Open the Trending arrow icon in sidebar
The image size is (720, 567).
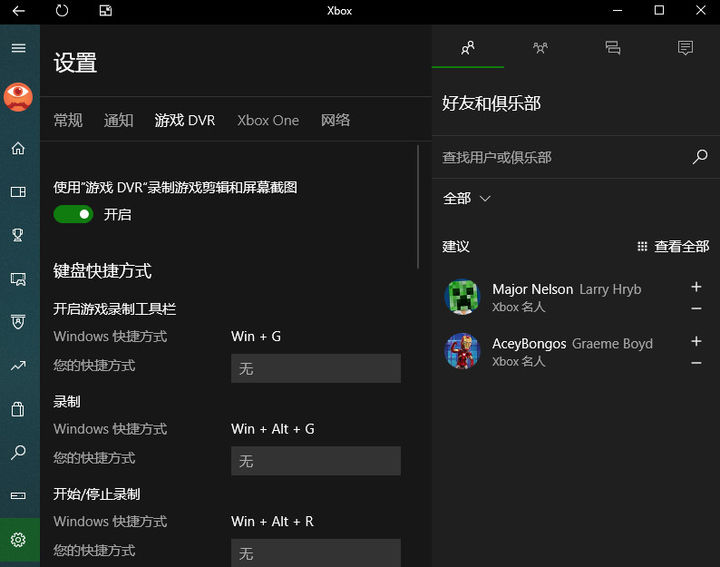[x=18, y=366]
